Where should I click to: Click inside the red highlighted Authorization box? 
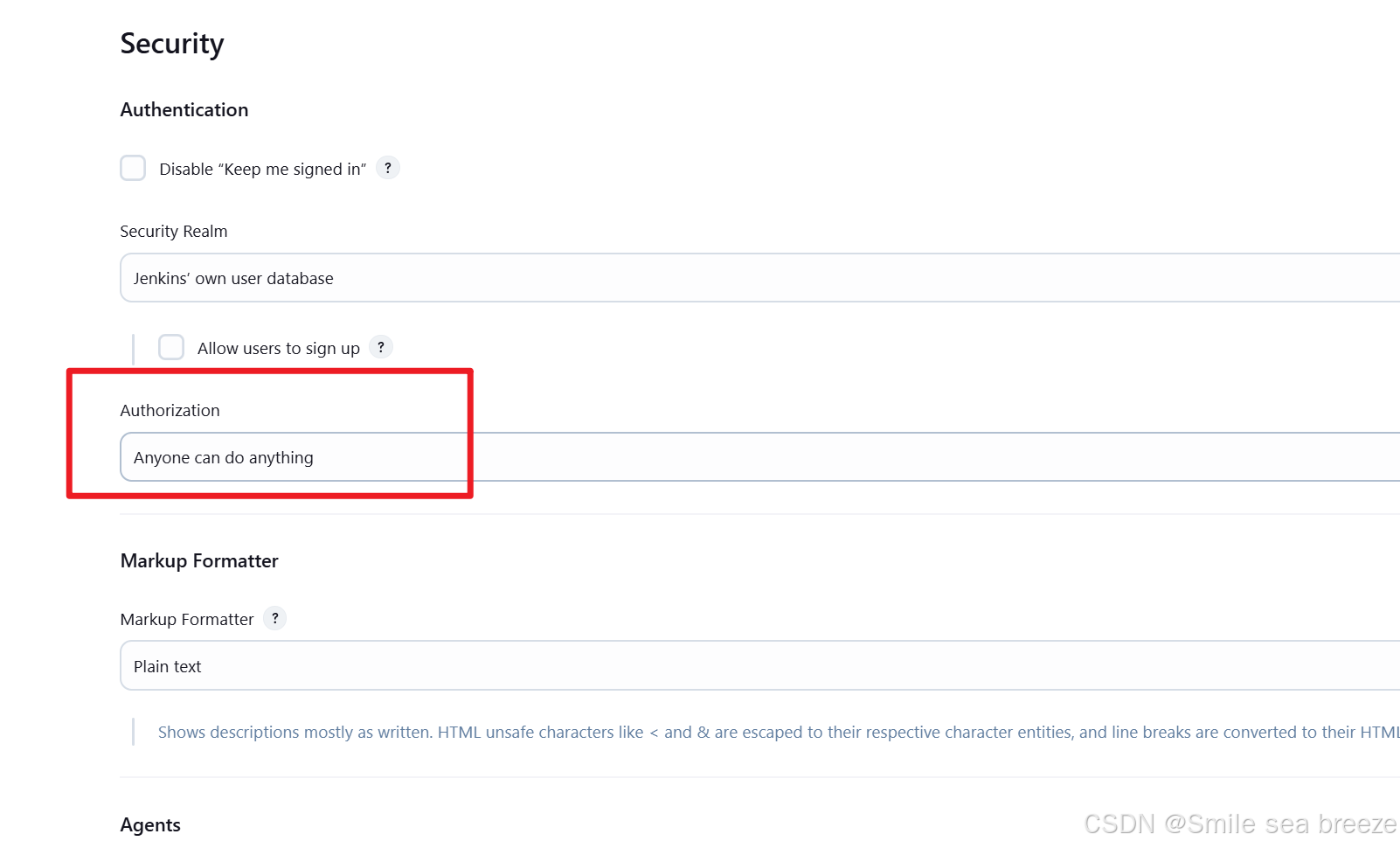pos(269,433)
